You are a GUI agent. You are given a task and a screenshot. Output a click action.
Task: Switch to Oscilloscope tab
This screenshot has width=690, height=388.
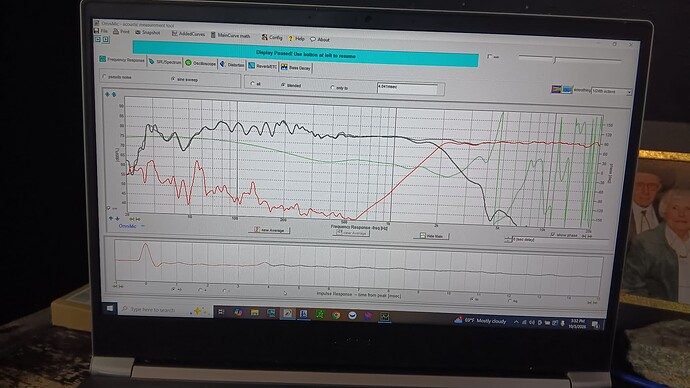click(x=200, y=63)
